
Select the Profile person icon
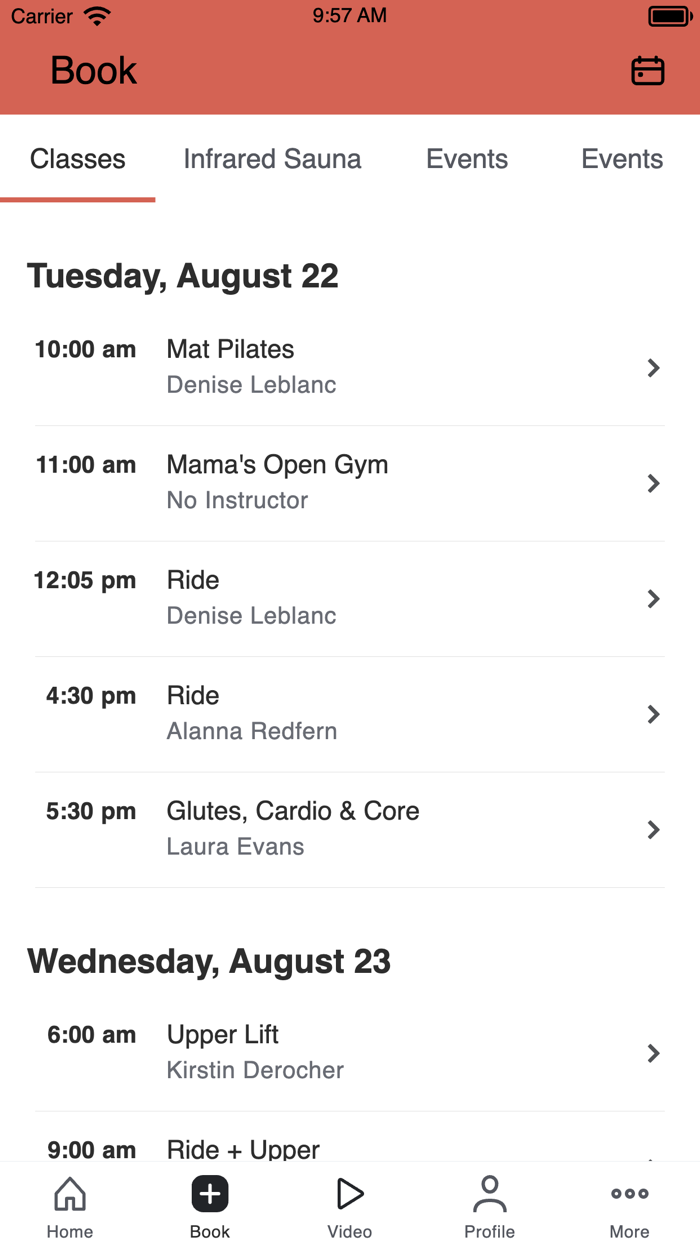(489, 1193)
